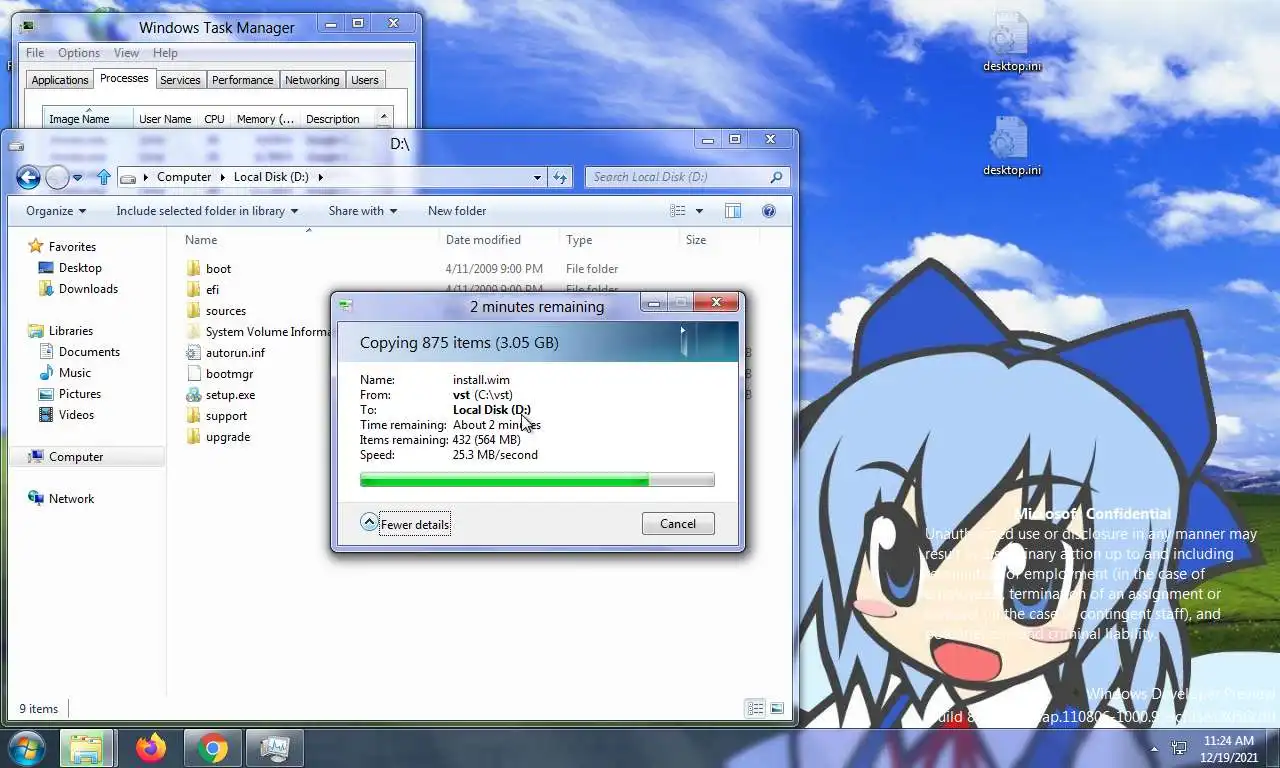Image resolution: width=1280 pixels, height=768 pixels.
Task: Collapse copy dialog with Fewer details
Action: (x=406, y=524)
